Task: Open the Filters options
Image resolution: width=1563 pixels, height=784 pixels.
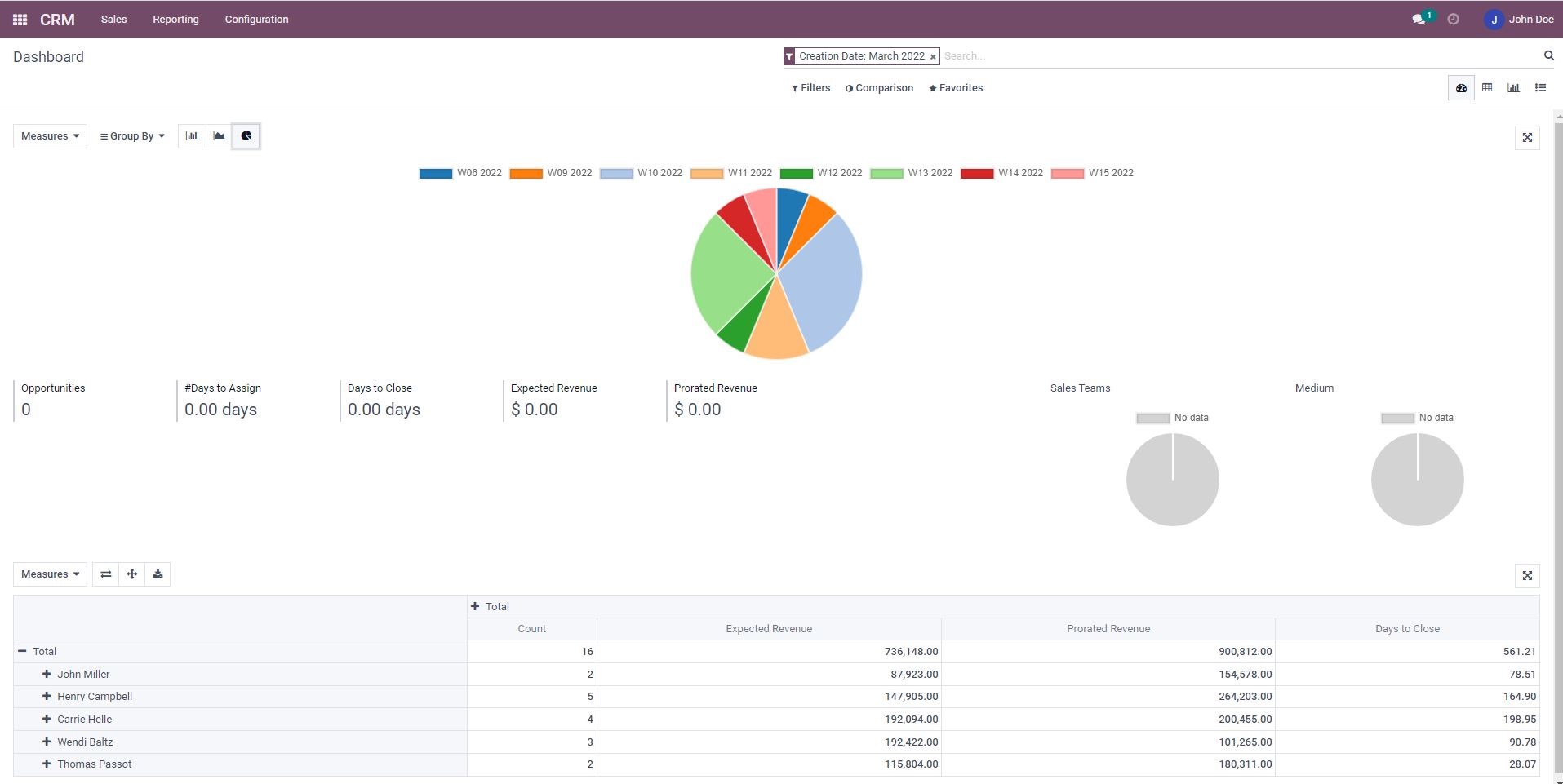Action: [x=810, y=88]
